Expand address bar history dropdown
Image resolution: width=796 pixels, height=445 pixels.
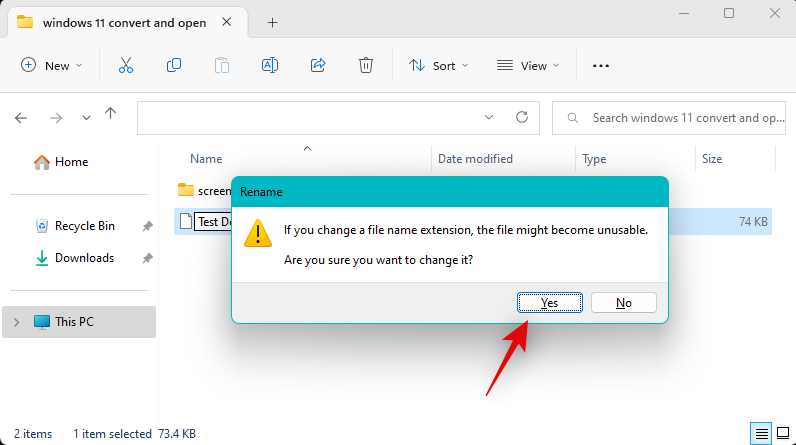(x=489, y=118)
